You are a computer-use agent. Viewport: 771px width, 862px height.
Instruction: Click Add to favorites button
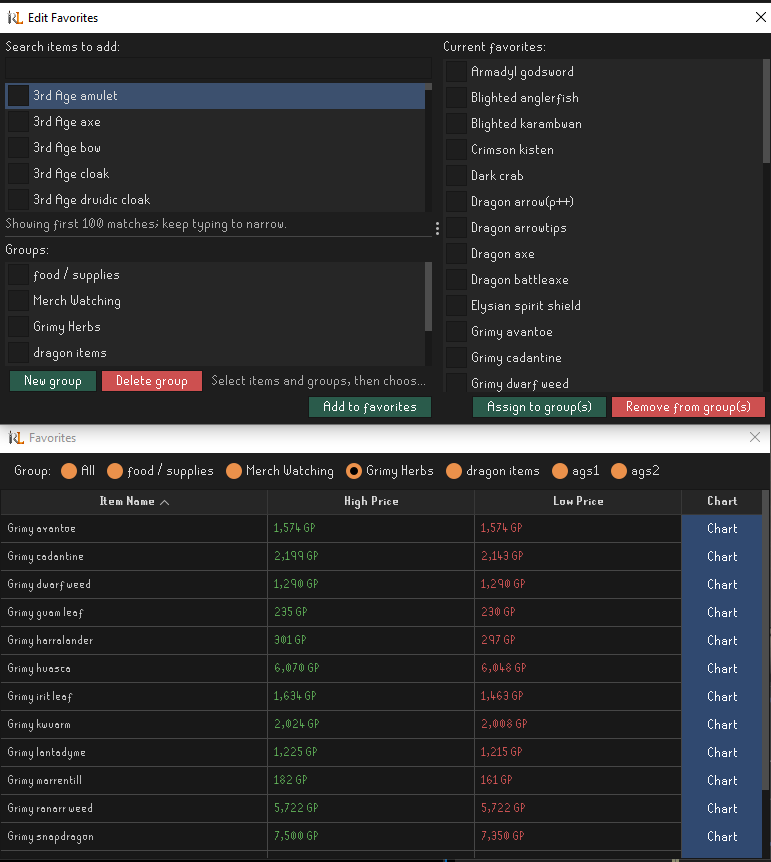click(x=370, y=407)
